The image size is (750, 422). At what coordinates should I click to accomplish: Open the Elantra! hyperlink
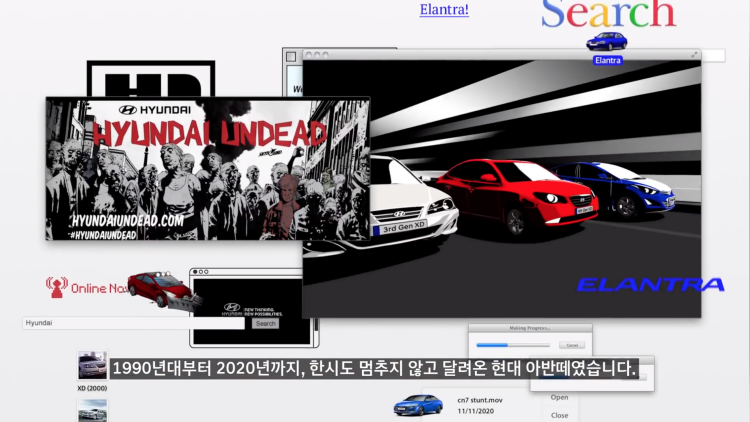click(444, 10)
